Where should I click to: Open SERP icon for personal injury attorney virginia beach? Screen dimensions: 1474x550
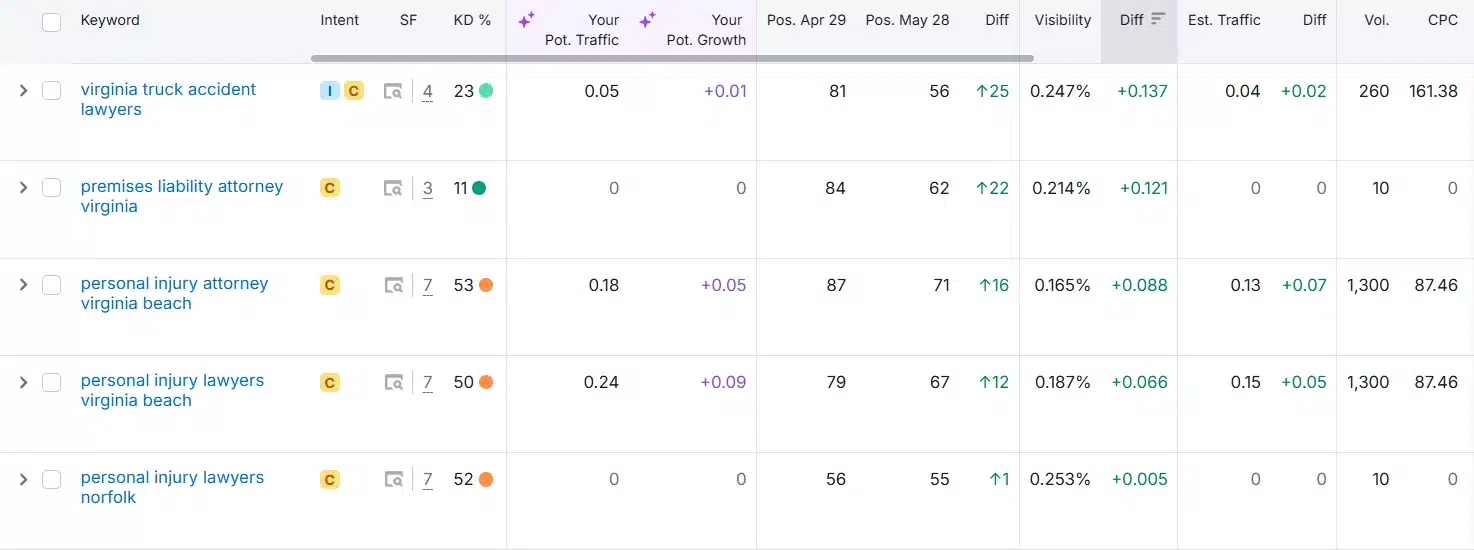coord(394,286)
